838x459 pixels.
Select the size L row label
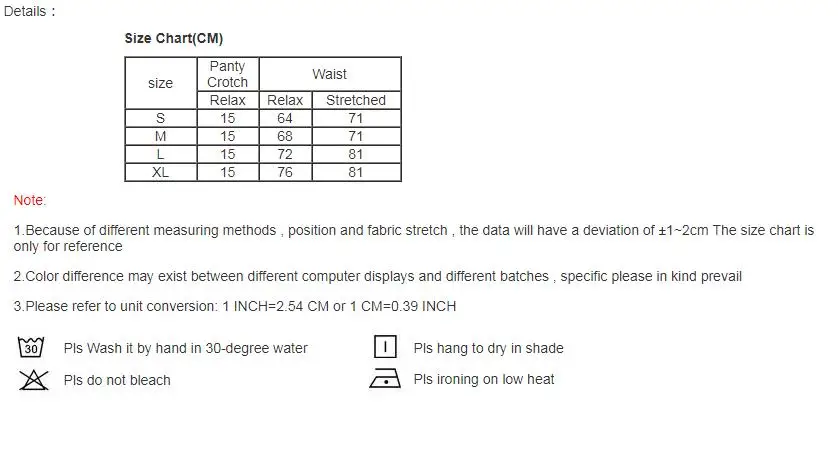tap(160, 154)
